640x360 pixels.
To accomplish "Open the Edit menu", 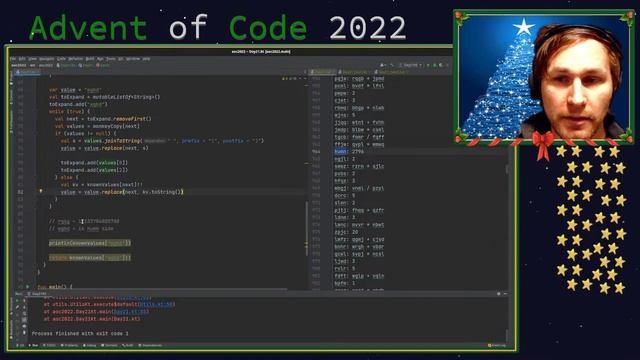I will click(x=22, y=59).
